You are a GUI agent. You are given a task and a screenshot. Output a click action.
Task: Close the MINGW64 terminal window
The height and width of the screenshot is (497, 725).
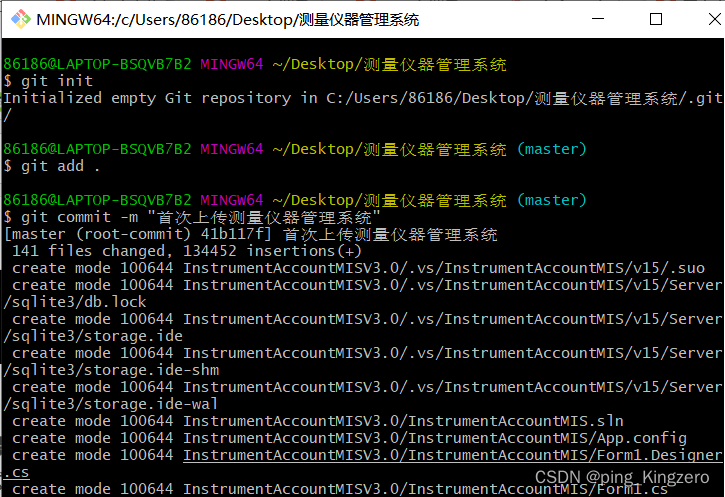coord(714,19)
